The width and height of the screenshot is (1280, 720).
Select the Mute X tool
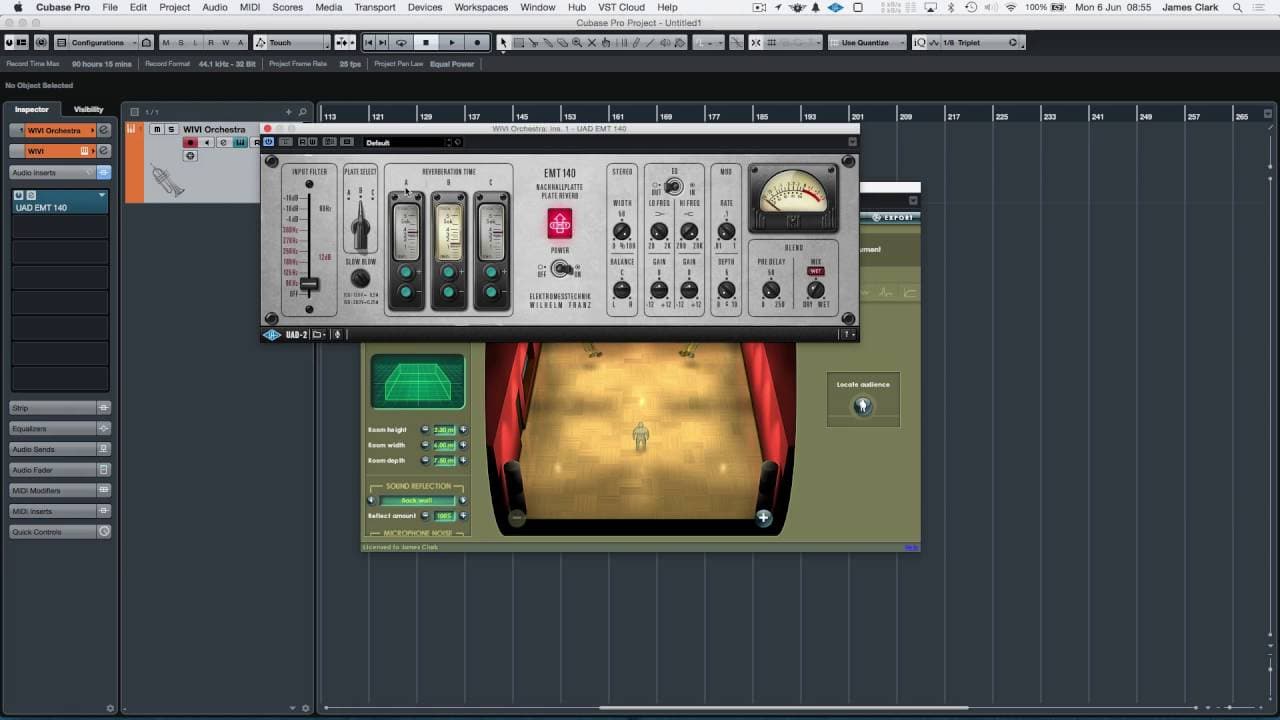tap(592, 43)
